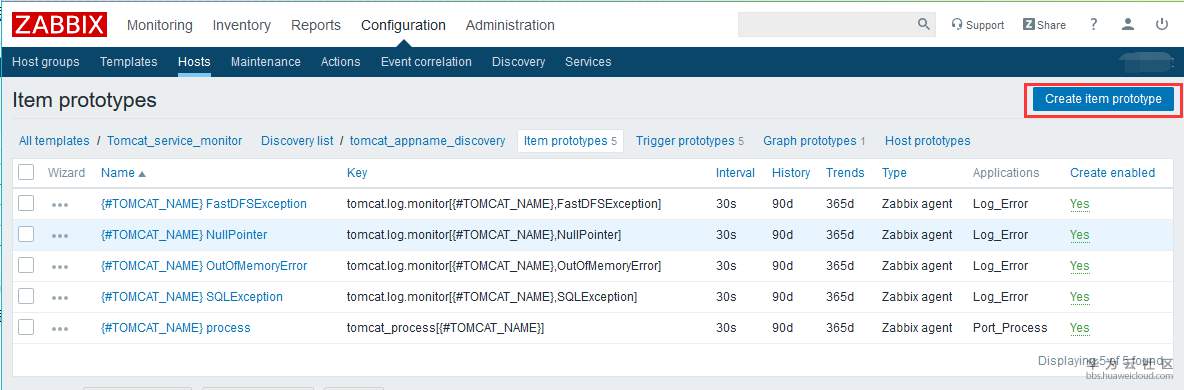This screenshot has height=390, width=1184.
Task: Select Port_Process application cell
Action: tap(1010, 328)
